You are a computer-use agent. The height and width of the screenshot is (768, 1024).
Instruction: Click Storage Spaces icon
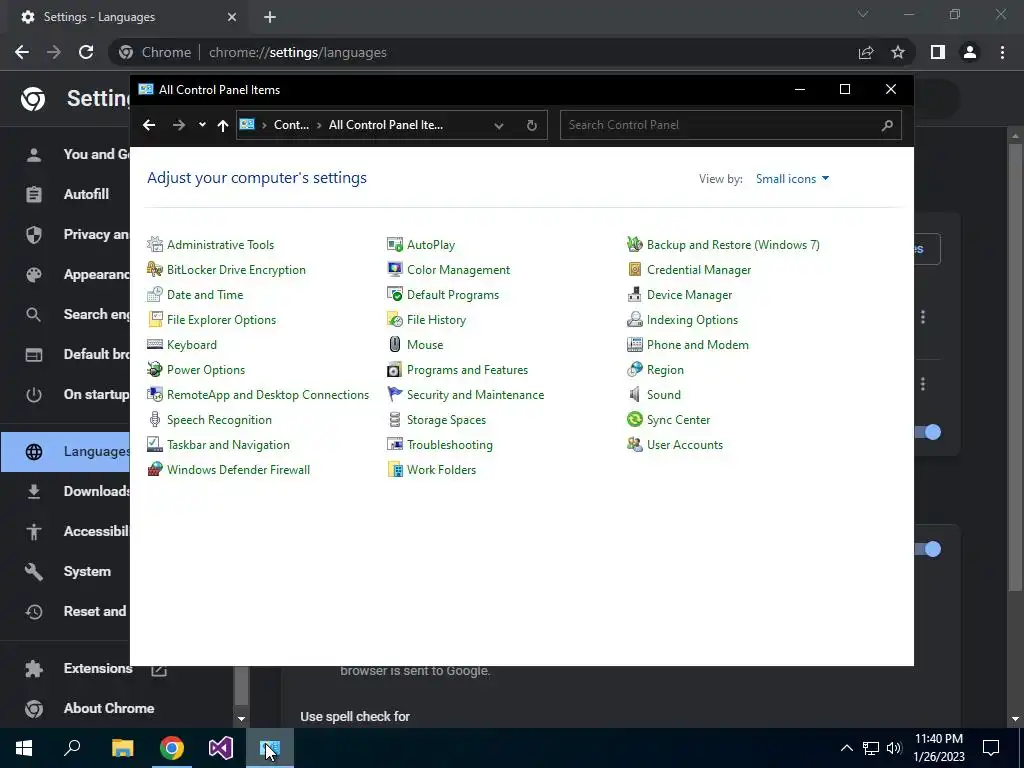coord(394,419)
